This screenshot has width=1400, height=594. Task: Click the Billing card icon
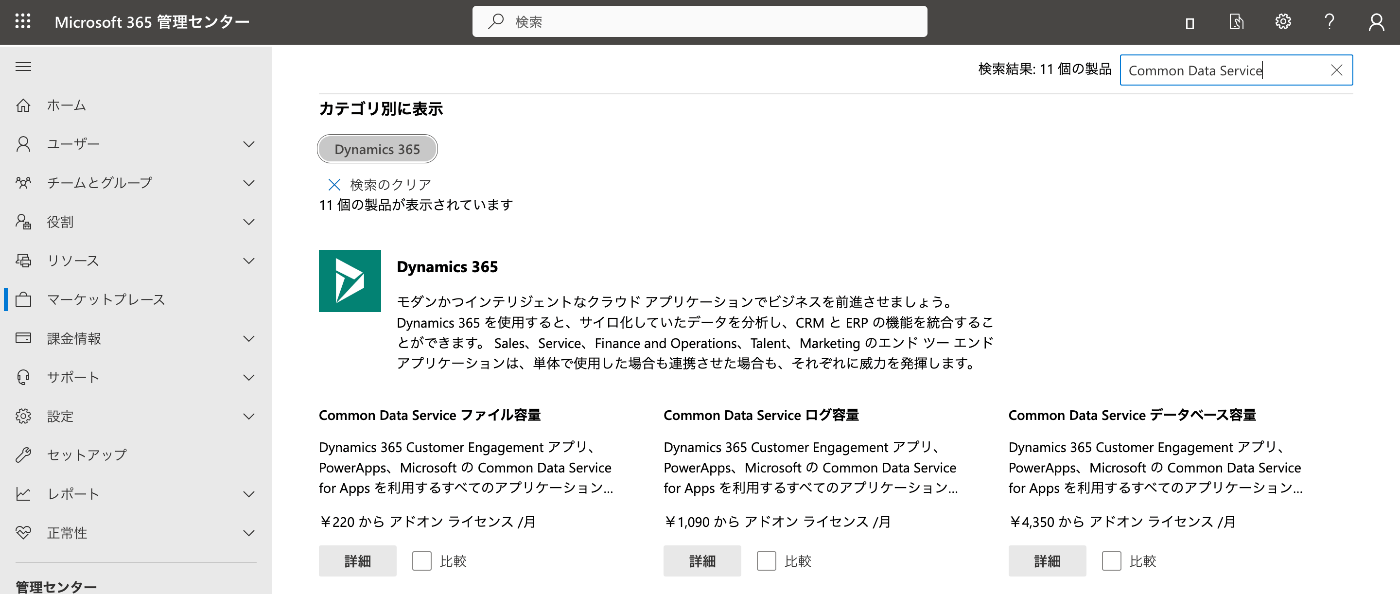(x=24, y=339)
